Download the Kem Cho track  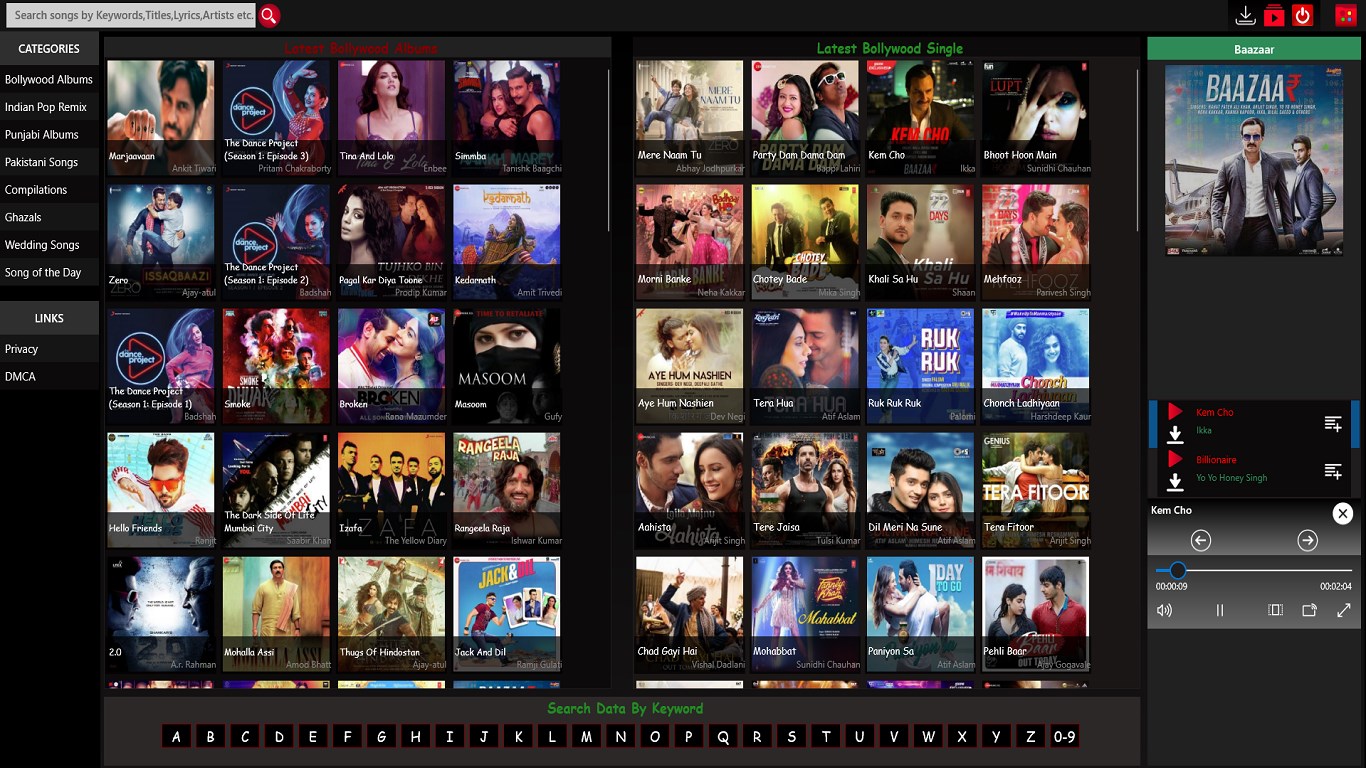(1175, 434)
